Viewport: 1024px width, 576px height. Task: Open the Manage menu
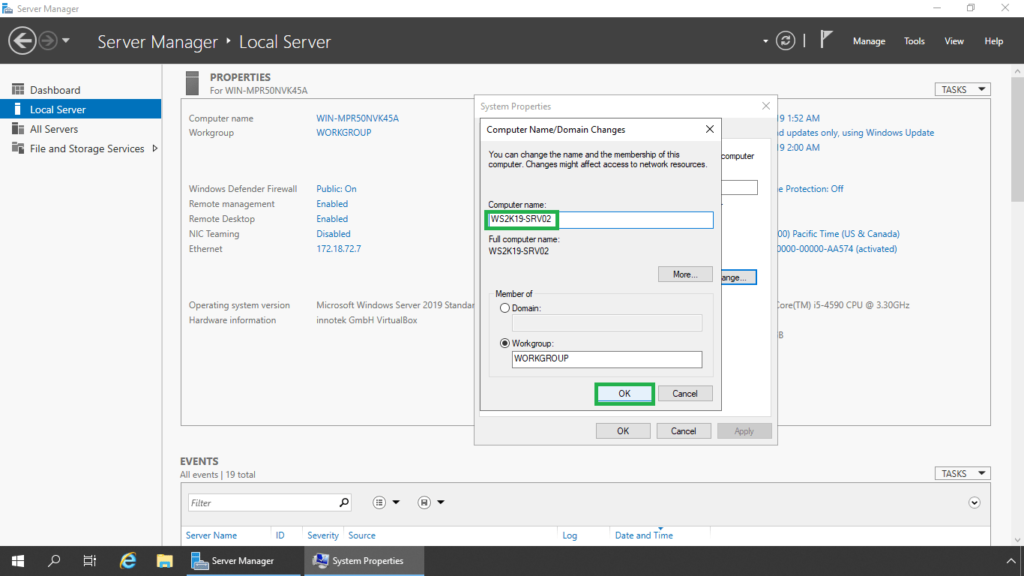pos(869,41)
